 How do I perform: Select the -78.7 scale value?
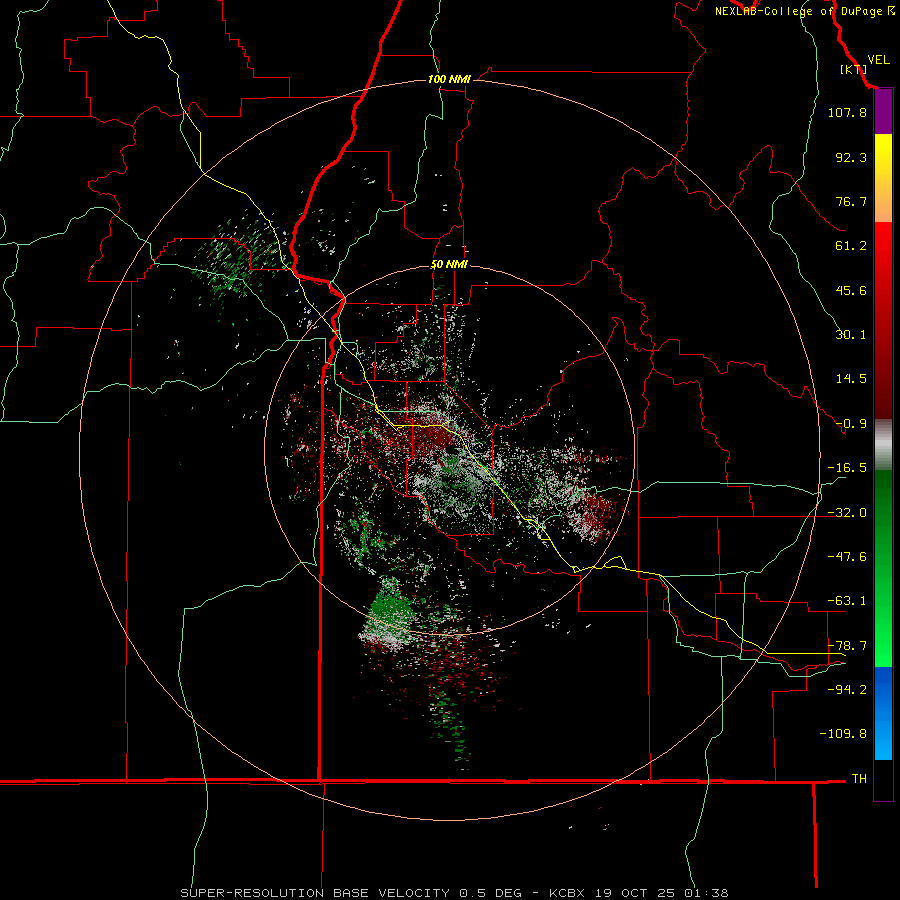coord(847,646)
